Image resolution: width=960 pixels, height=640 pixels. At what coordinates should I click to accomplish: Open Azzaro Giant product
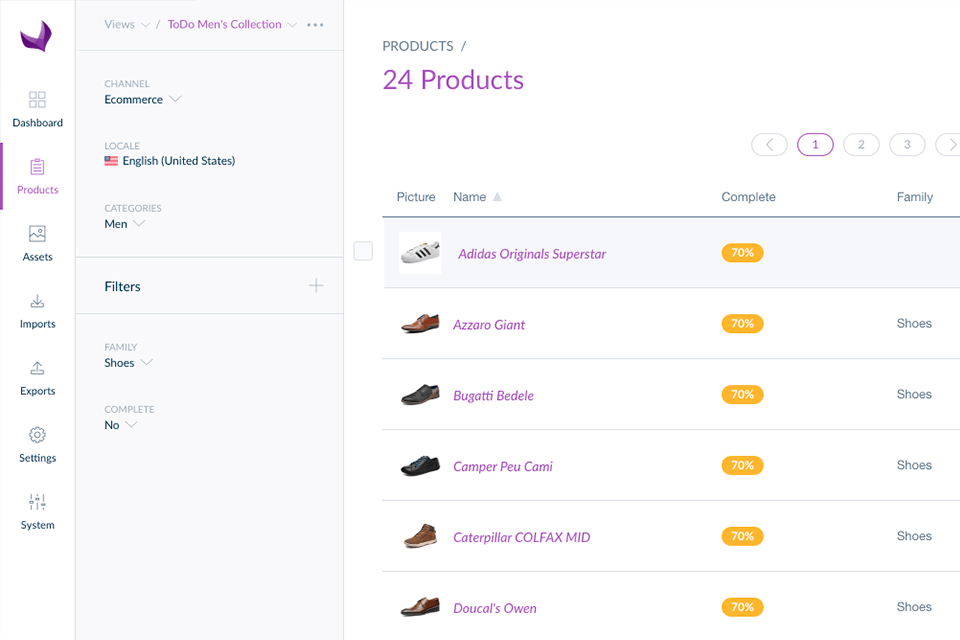coord(489,325)
